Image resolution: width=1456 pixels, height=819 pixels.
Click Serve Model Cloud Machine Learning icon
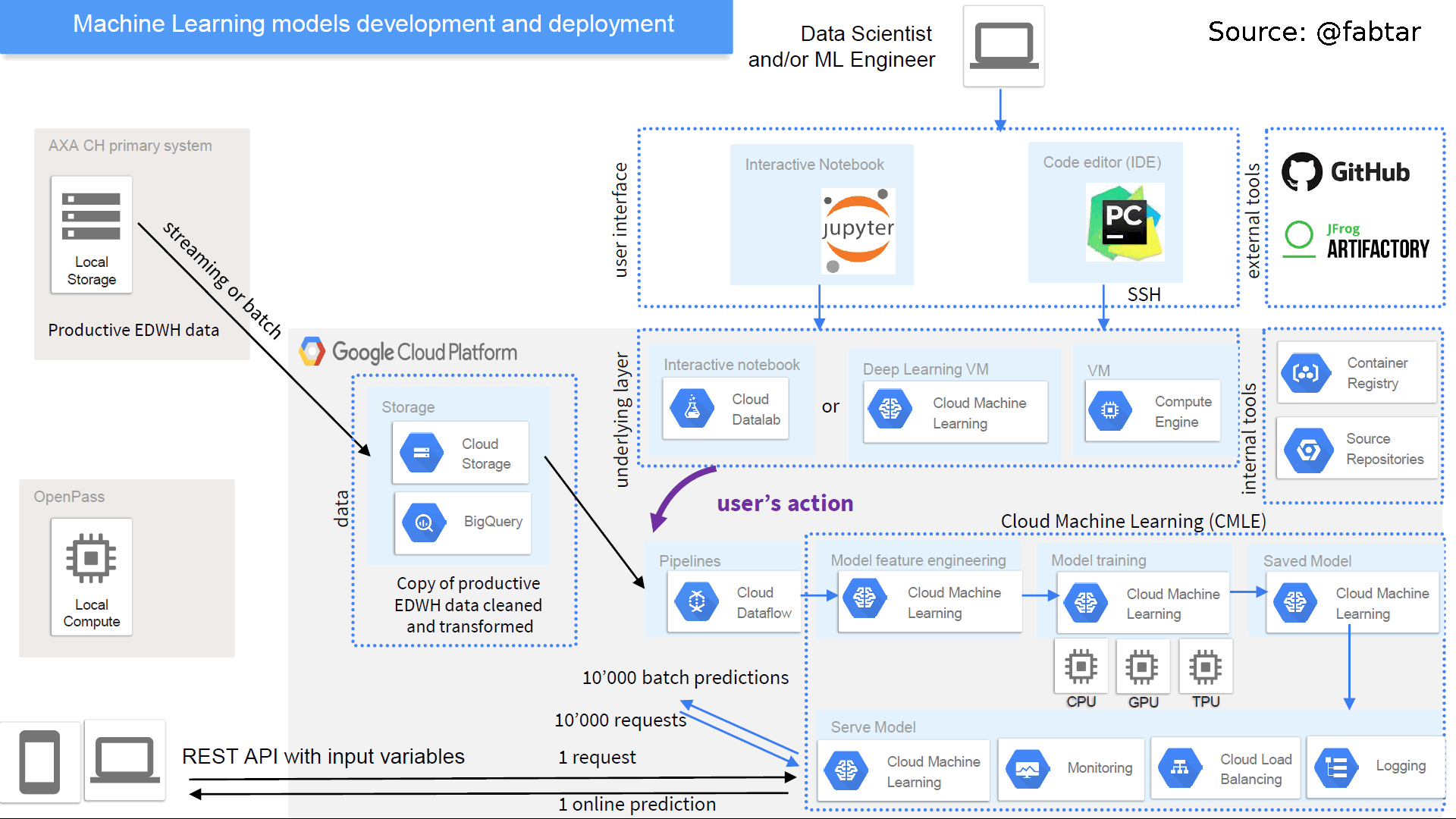coord(846,770)
